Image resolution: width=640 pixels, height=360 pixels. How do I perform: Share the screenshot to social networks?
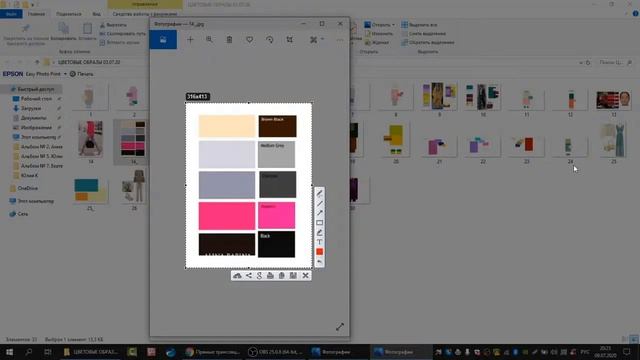[249, 276]
